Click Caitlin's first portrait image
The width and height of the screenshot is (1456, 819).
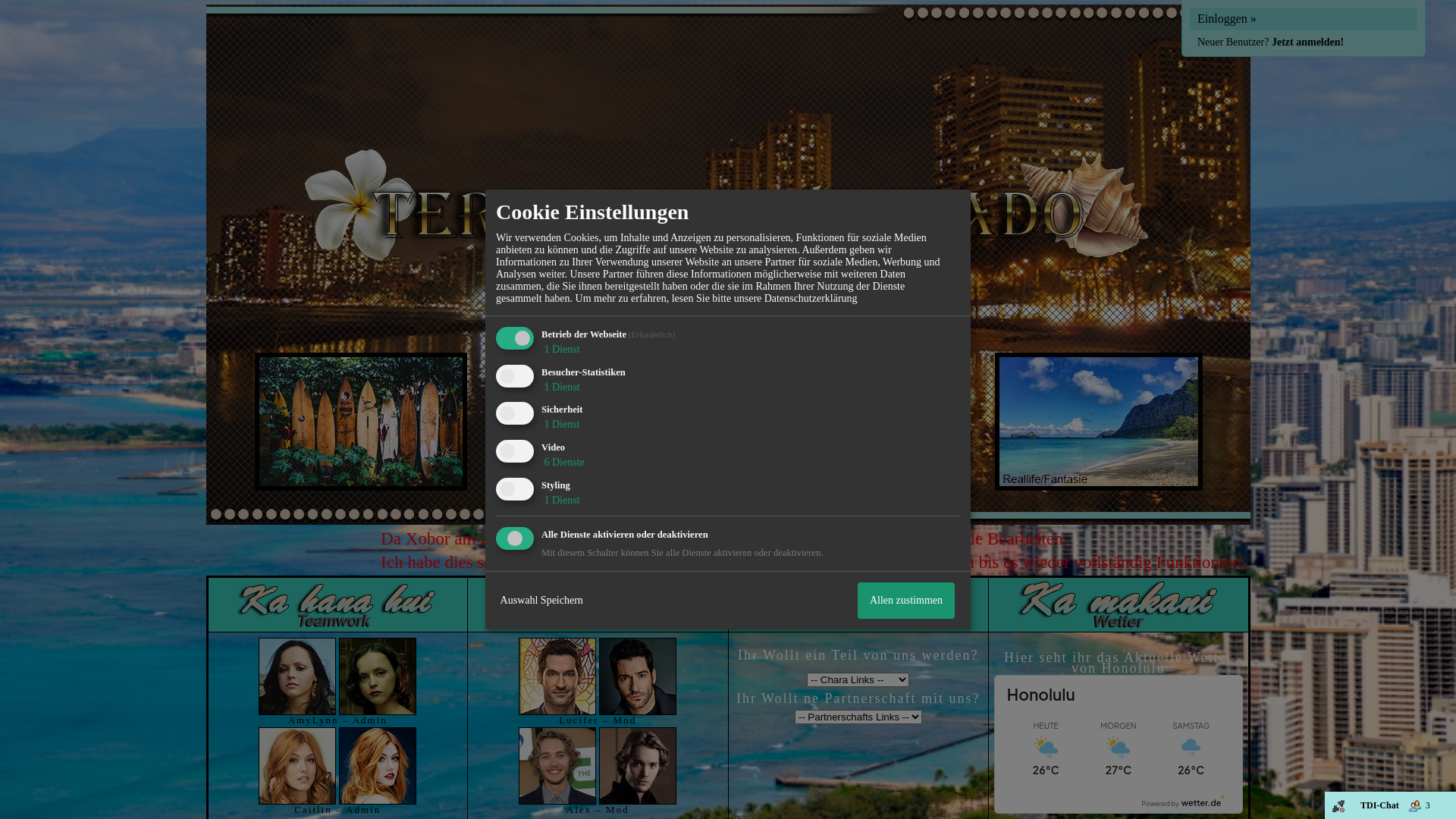(297, 766)
